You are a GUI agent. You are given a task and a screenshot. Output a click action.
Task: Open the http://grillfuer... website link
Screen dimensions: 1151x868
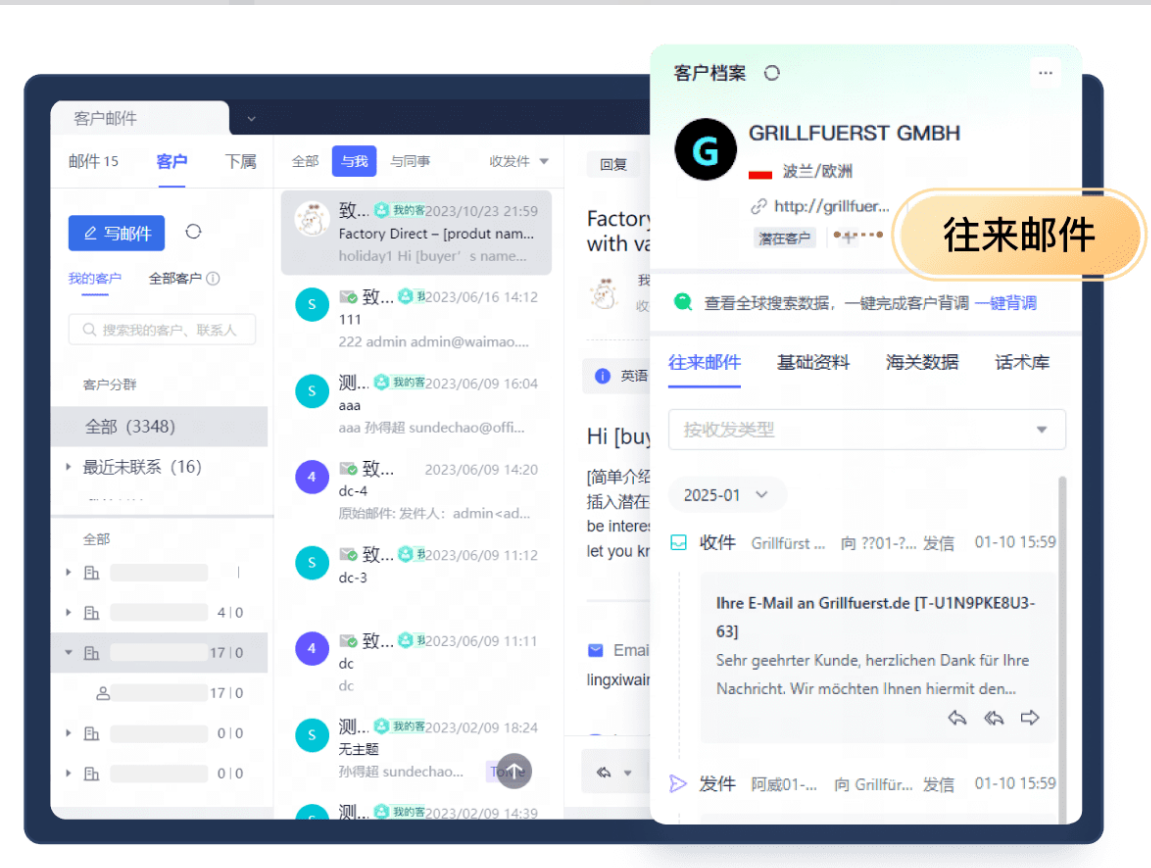(831, 206)
